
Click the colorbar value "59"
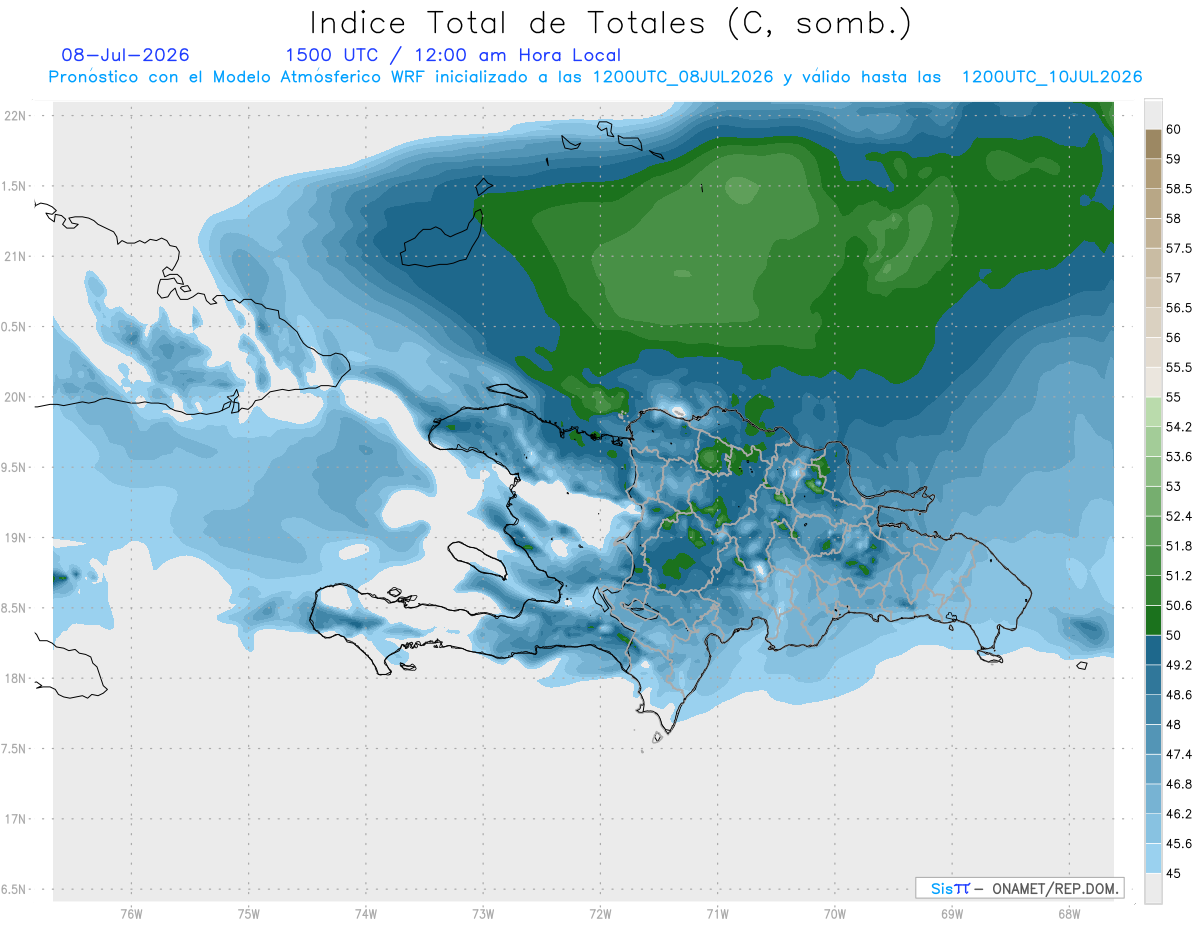tap(1174, 159)
